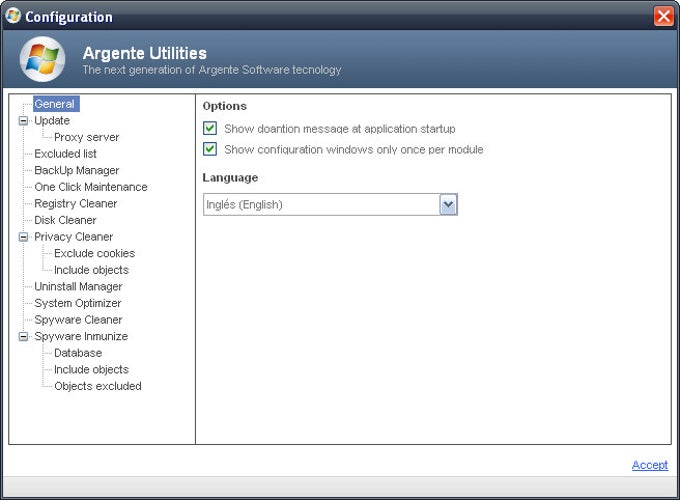The image size is (680, 500).
Task: Select Include objects under Privacy Cleaner
Action: [92, 270]
